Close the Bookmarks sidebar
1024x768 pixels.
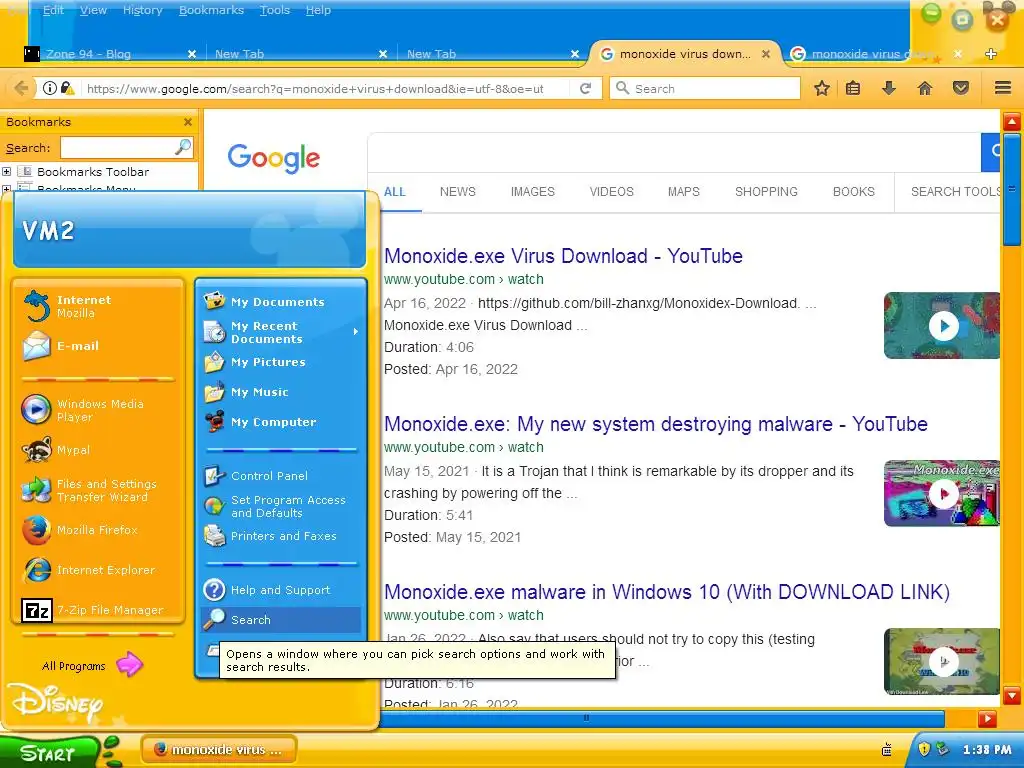click(x=188, y=122)
